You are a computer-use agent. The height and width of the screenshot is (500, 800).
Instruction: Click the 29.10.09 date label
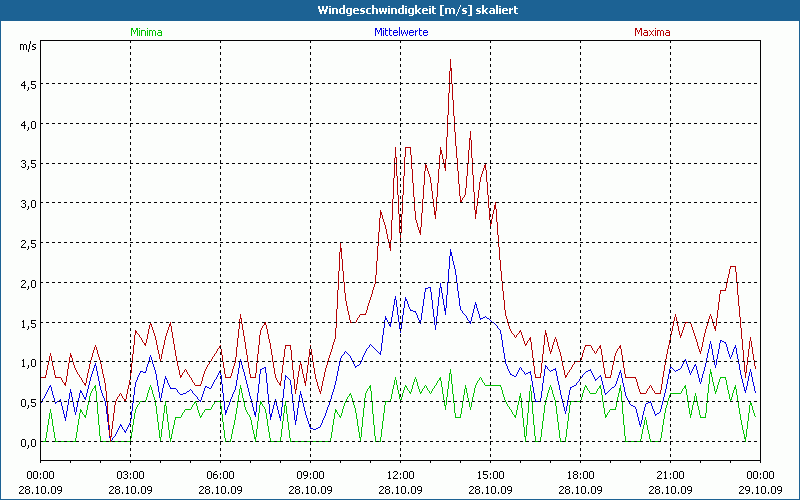click(x=760, y=490)
